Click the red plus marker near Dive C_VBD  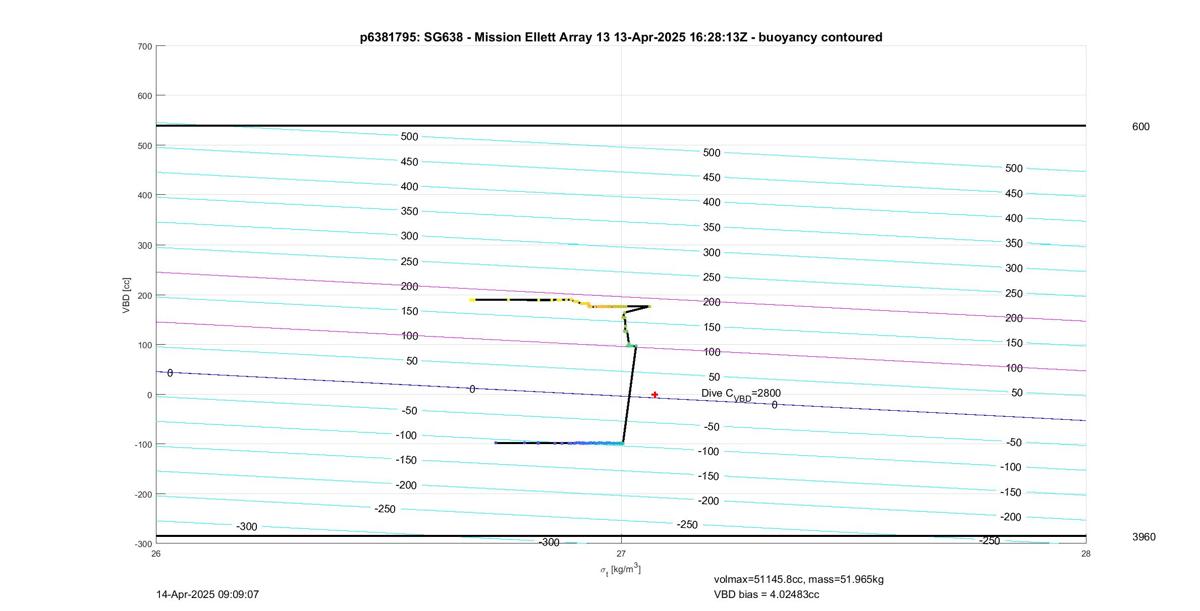click(x=655, y=395)
